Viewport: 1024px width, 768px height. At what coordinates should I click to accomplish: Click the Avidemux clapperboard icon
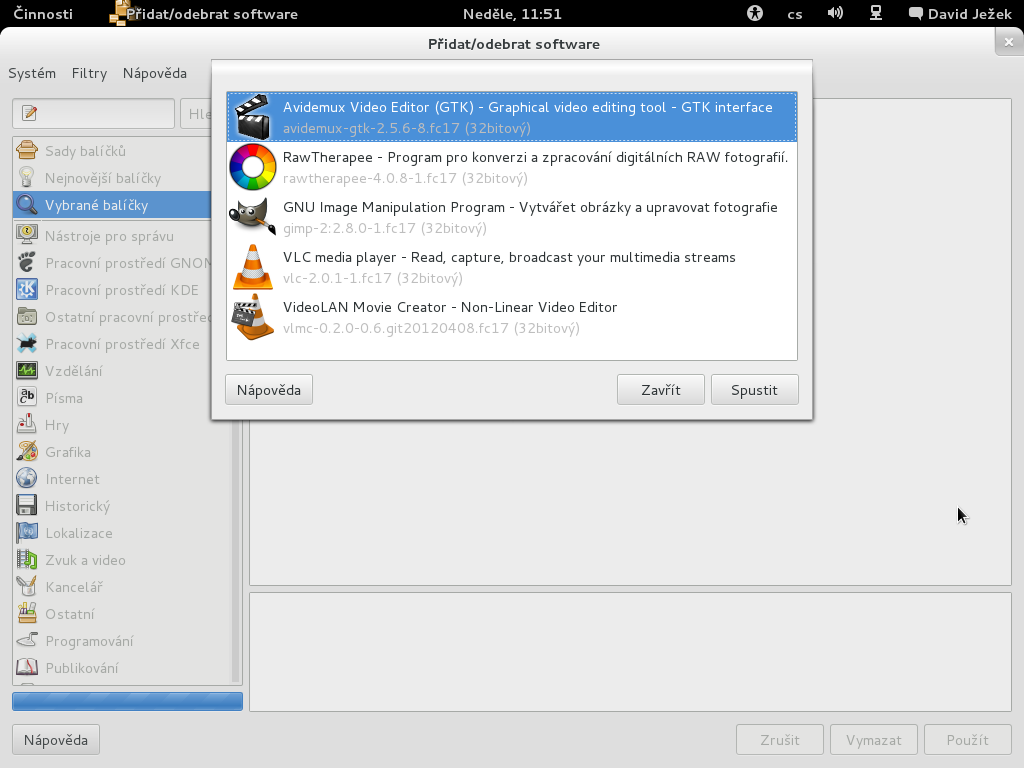coord(253,117)
